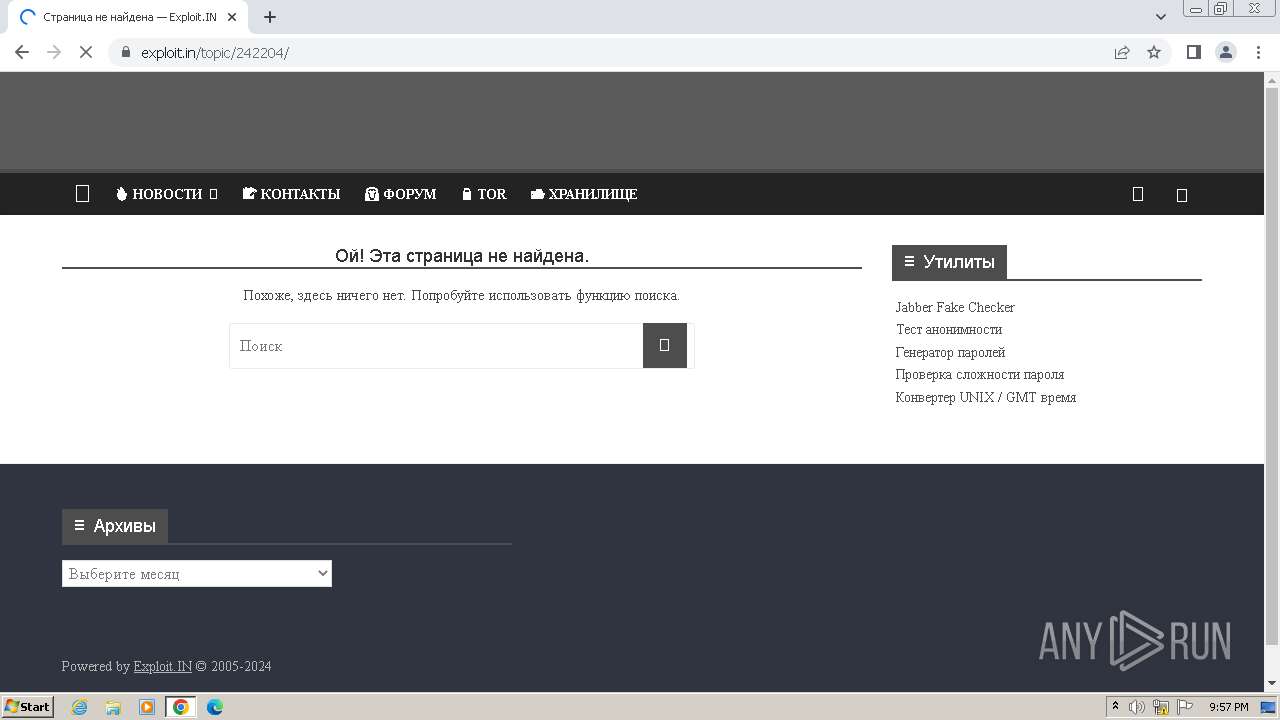Open the media player taskbar icon
Screen dimensions: 1280x720
click(x=147, y=707)
